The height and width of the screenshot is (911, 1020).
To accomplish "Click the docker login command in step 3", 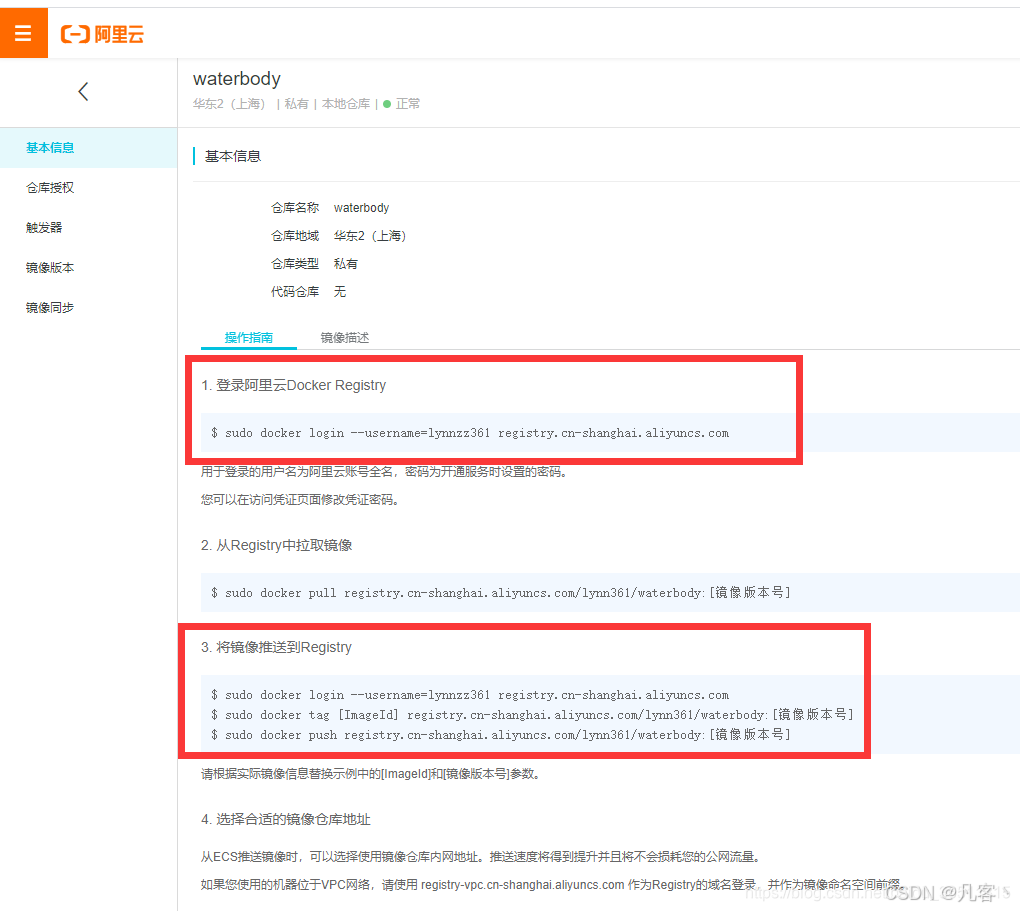I will point(470,695).
